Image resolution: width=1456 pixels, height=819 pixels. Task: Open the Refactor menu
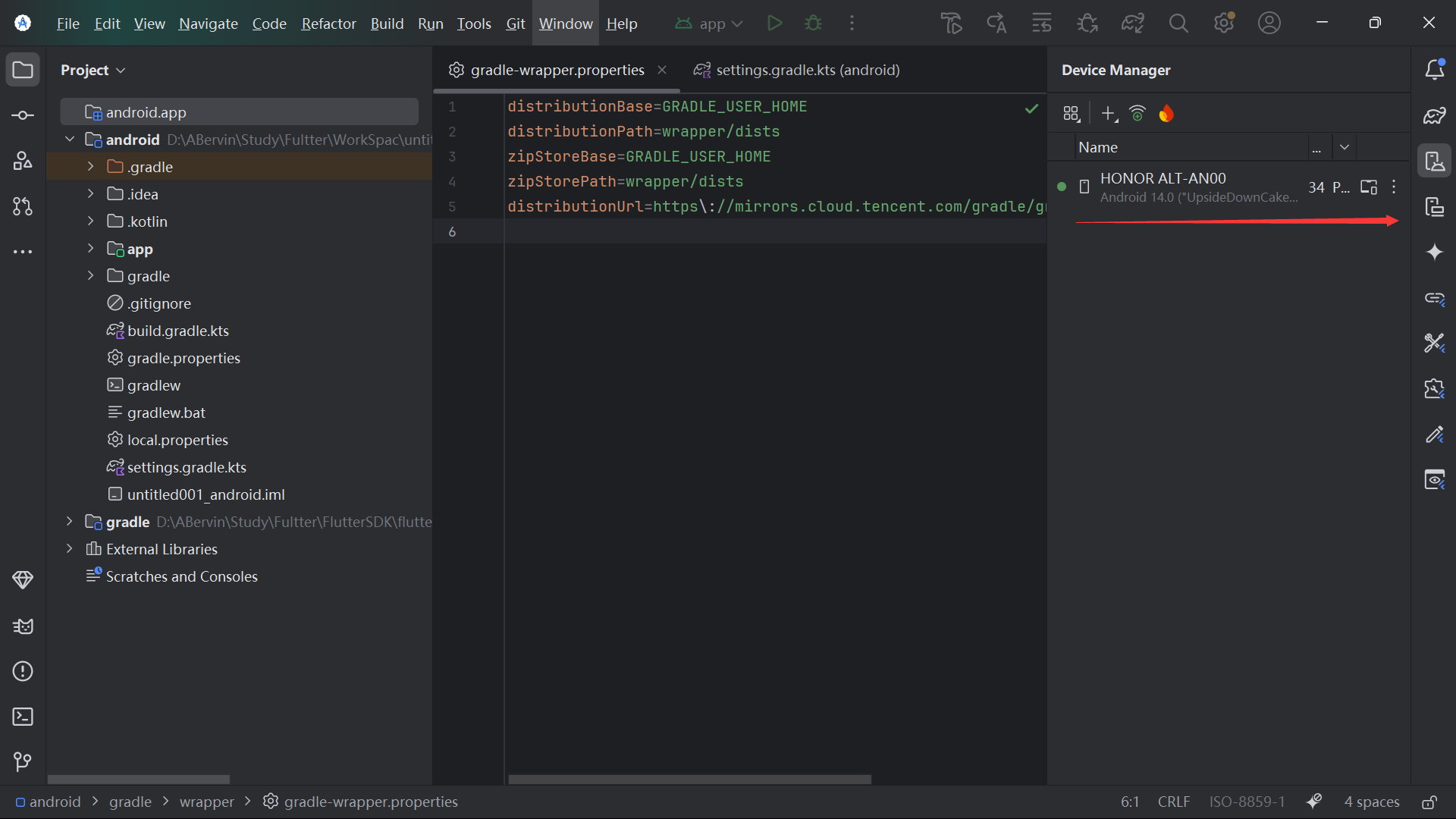click(x=328, y=24)
